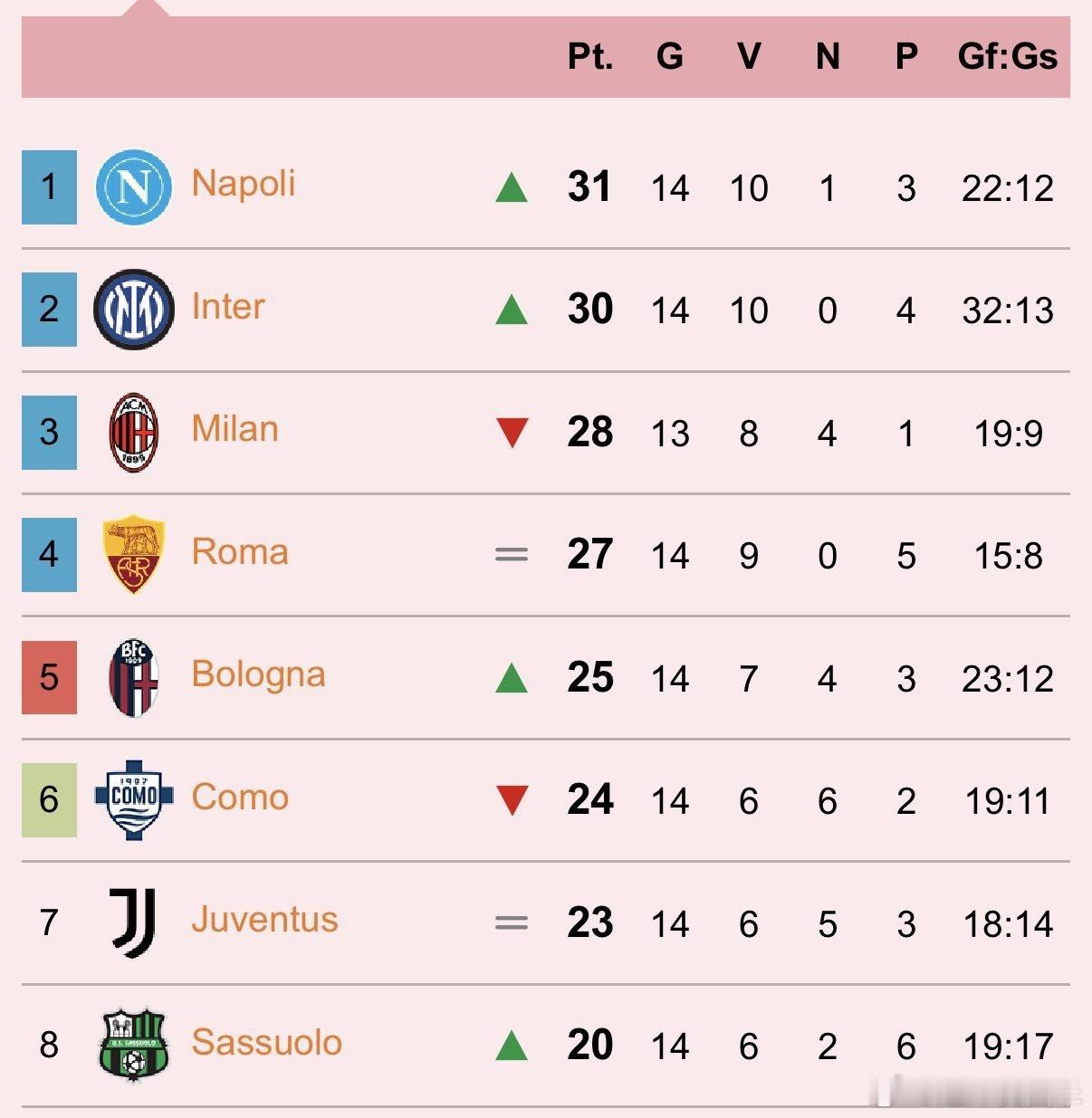This screenshot has height=1118, width=1092.
Task: Click the AC Milan club crest
Action: point(133,433)
